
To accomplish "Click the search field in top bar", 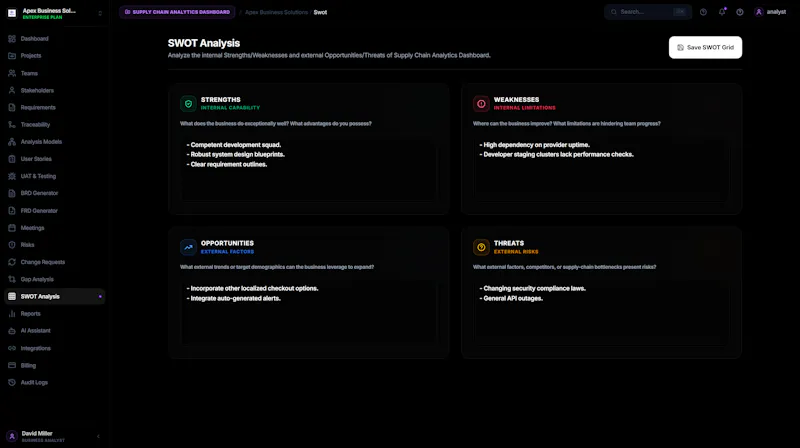I will (x=648, y=12).
